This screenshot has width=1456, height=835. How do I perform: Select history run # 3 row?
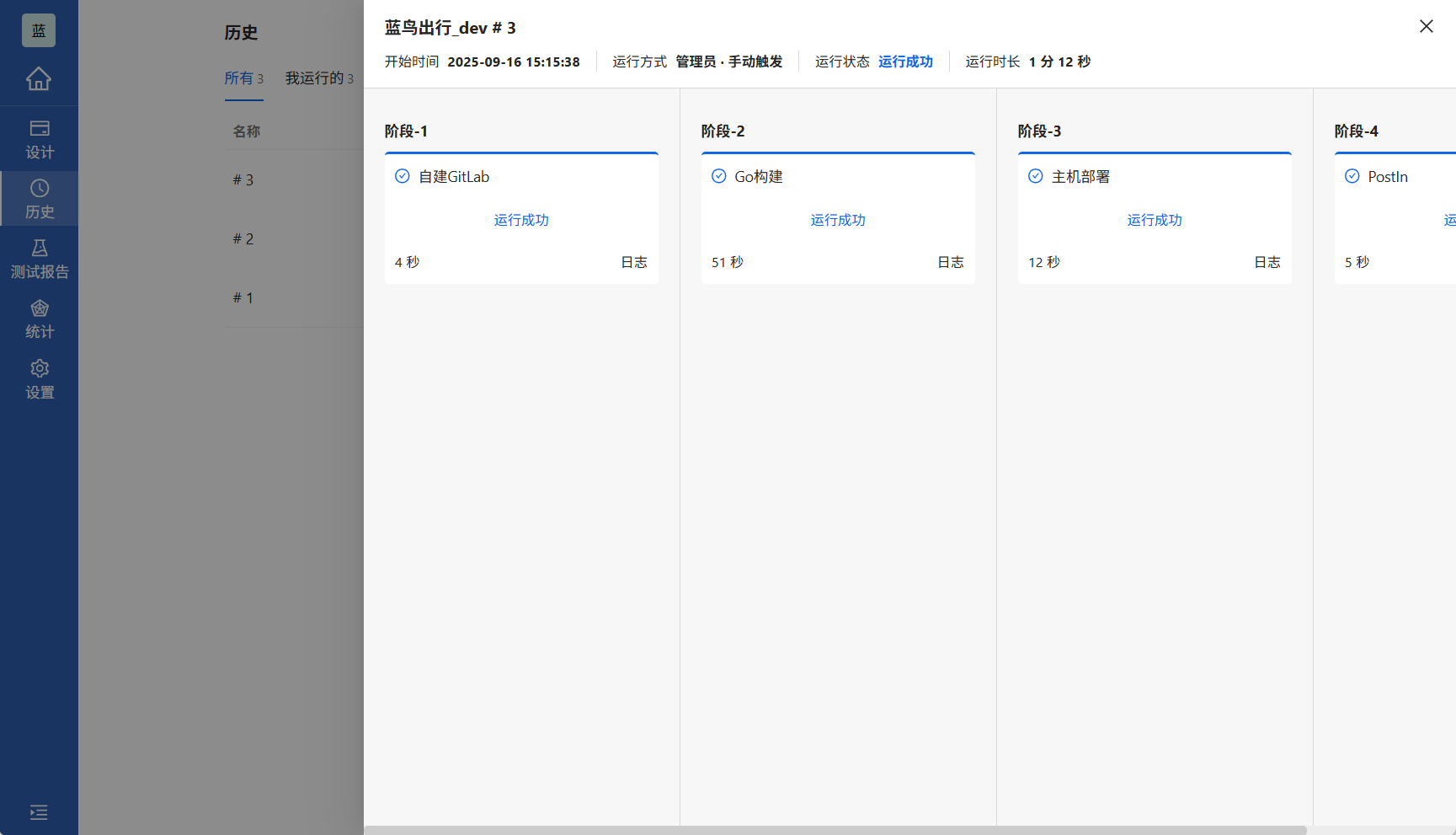tap(294, 179)
